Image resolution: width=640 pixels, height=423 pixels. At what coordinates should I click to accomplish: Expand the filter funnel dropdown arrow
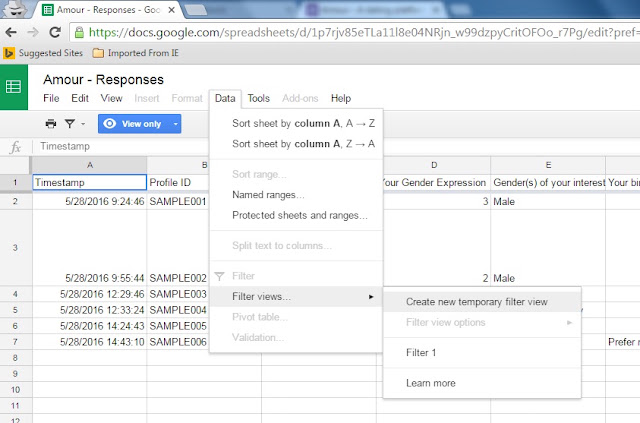pyautogui.click(x=83, y=124)
